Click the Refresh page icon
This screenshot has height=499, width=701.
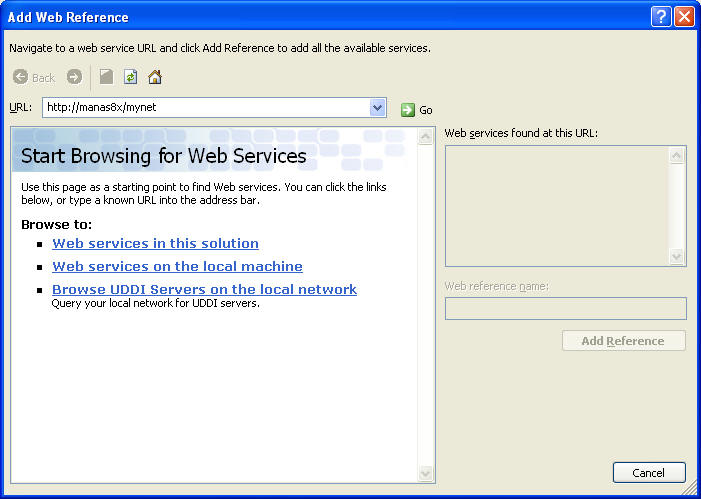tap(130, 77)
